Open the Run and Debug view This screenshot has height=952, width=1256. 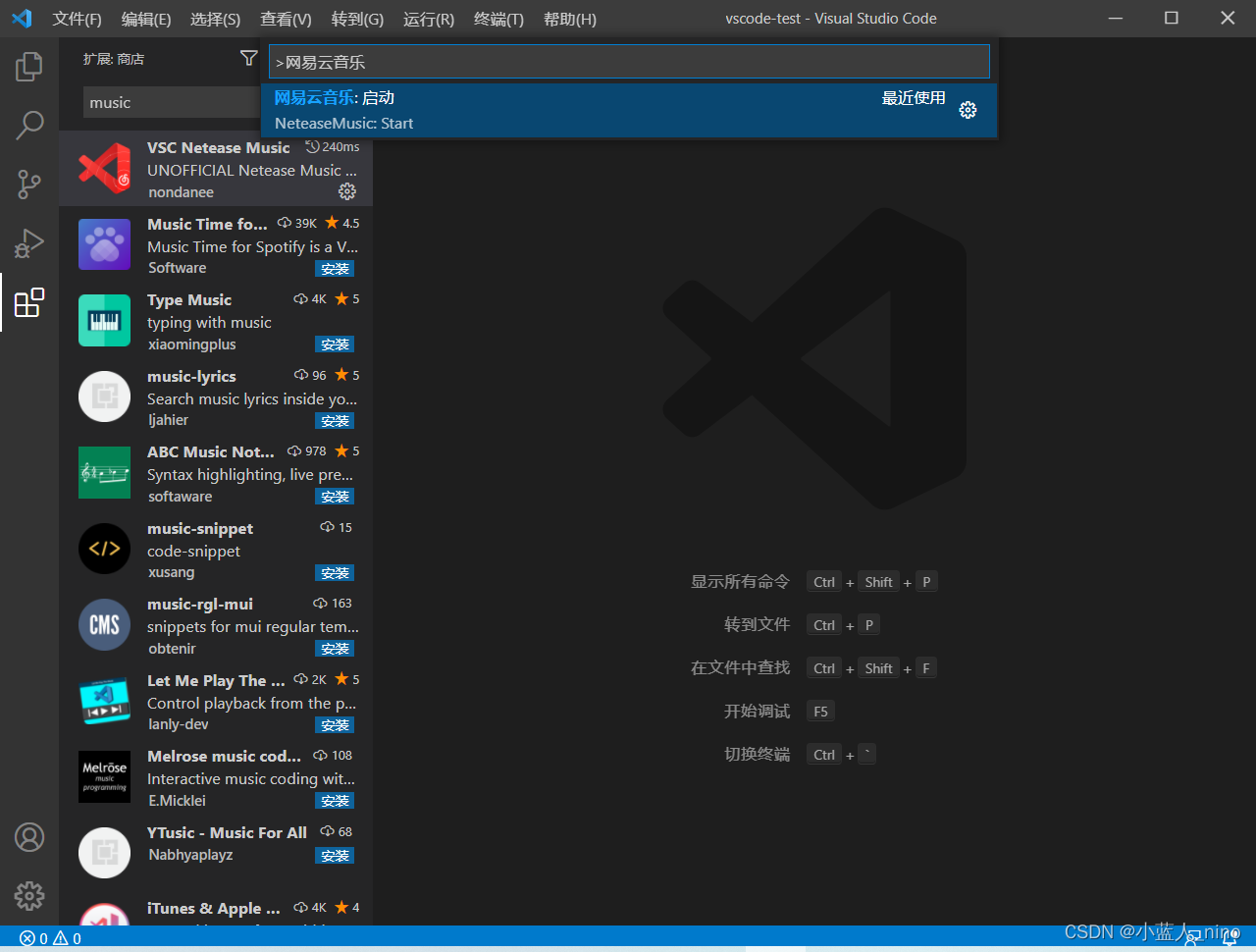(x=29, y=243)
